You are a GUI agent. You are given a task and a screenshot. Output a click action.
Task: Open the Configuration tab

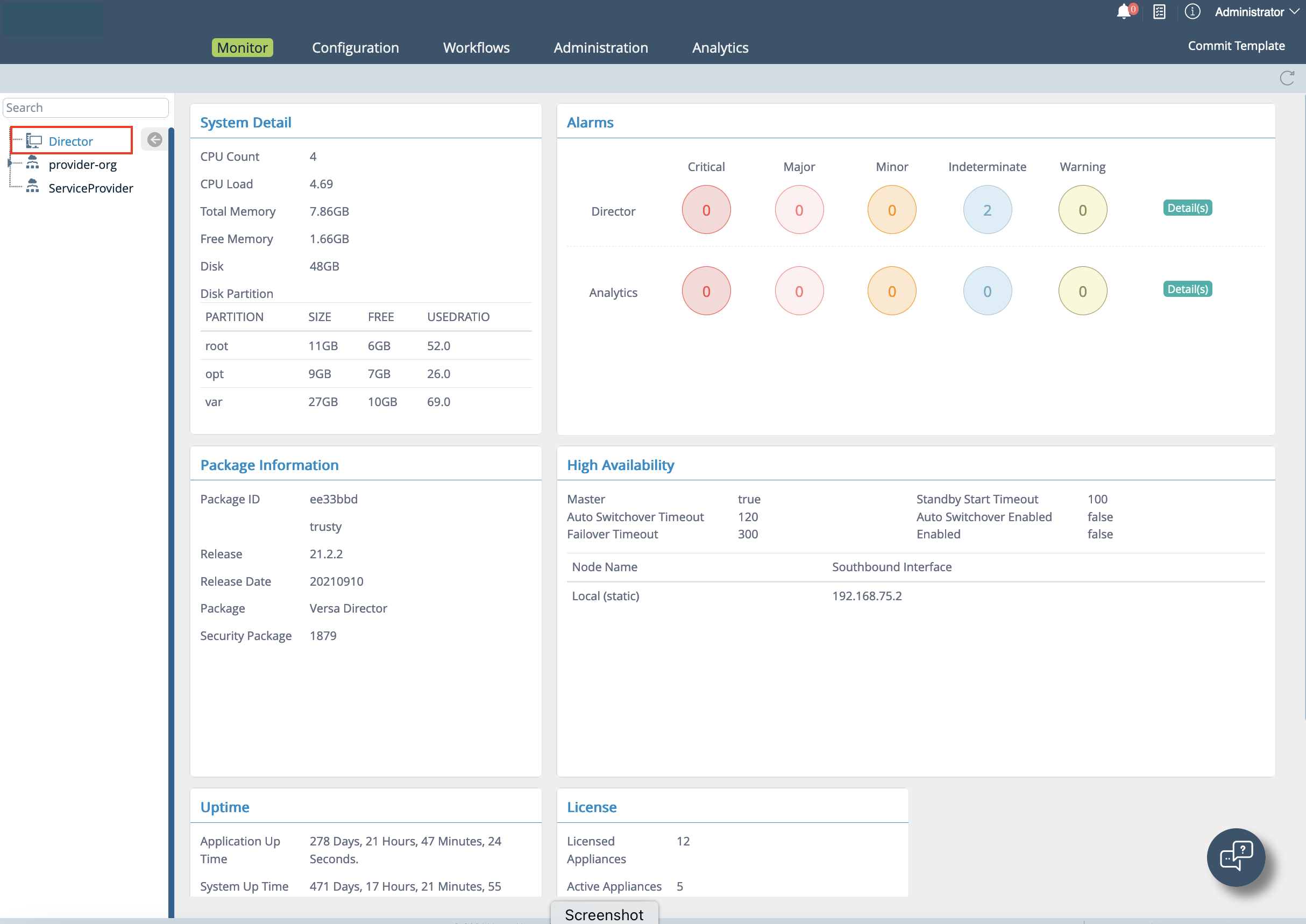(355, 48)
